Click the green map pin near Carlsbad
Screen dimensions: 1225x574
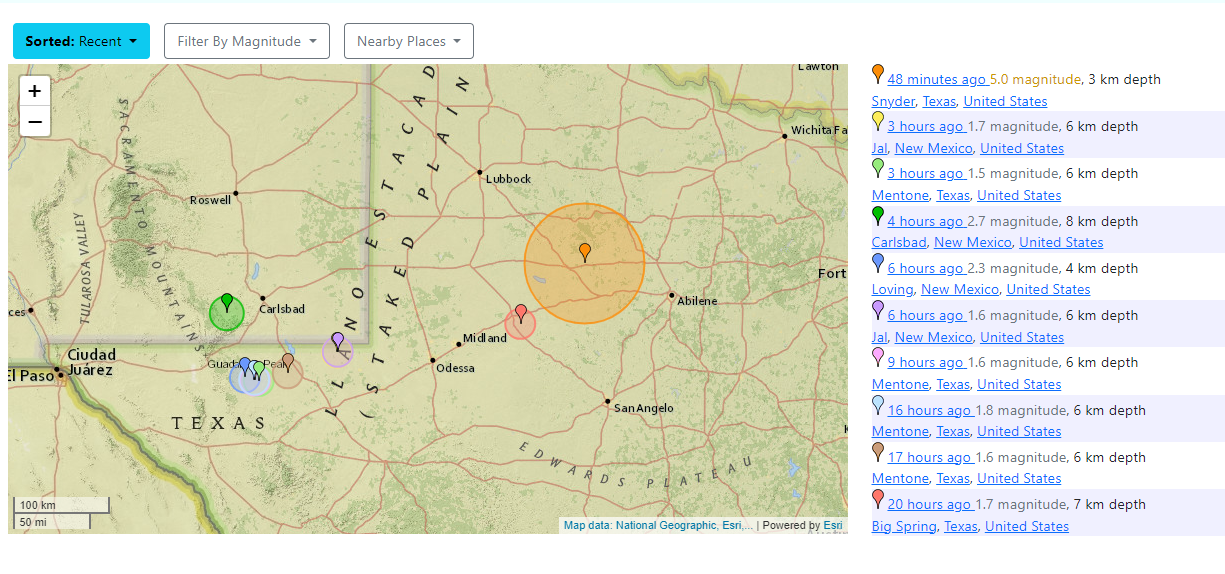(x=227, y=301)
